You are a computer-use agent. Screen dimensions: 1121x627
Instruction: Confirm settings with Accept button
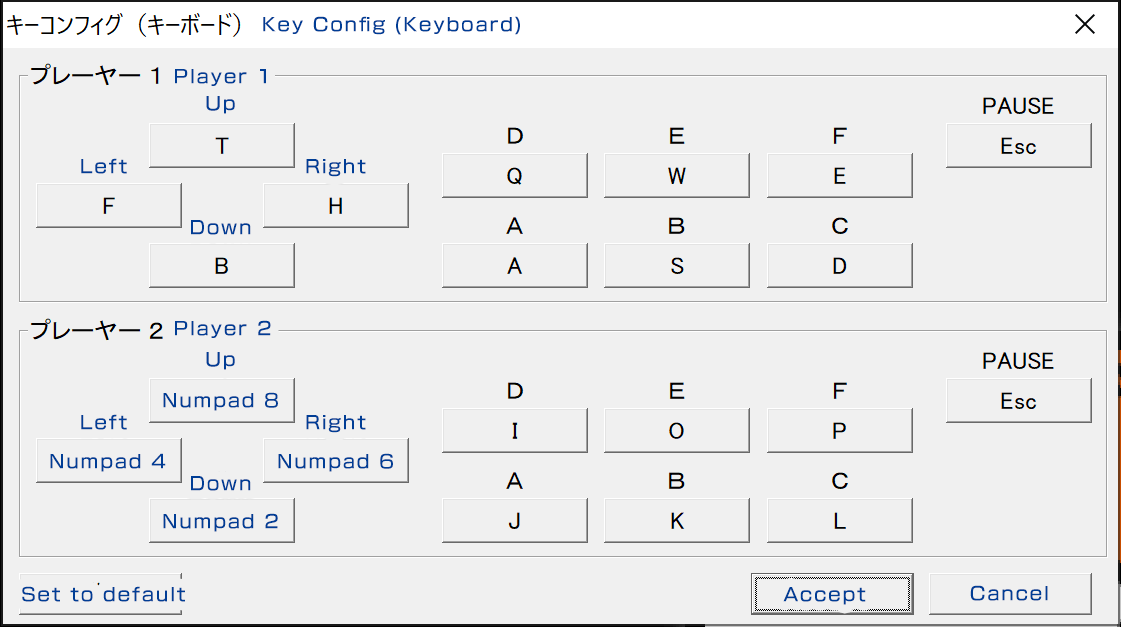[x=831, y=594]
